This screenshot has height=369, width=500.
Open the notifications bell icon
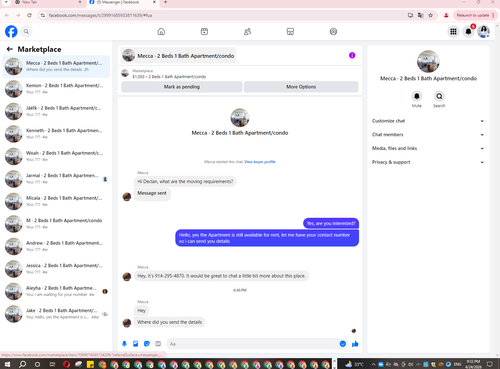point(468,32)
